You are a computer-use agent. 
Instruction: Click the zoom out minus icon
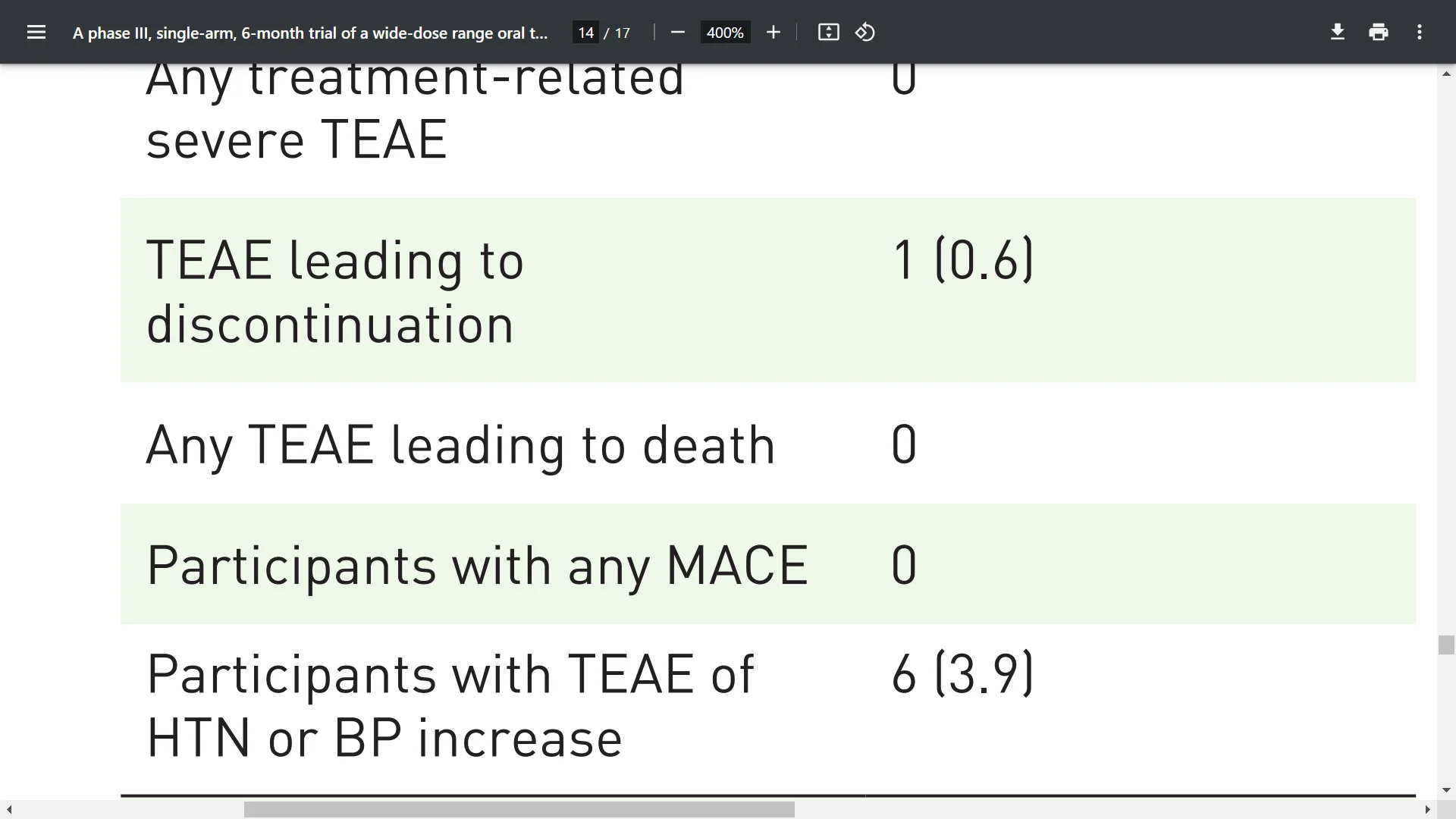pyautogui.click(x=678, y=32)
